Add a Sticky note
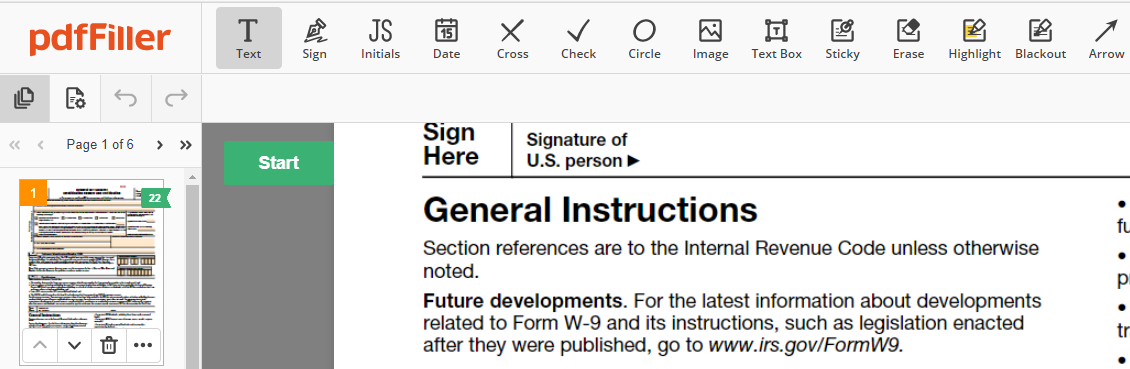Screen dimensions: 1130x369 point(842,38)
